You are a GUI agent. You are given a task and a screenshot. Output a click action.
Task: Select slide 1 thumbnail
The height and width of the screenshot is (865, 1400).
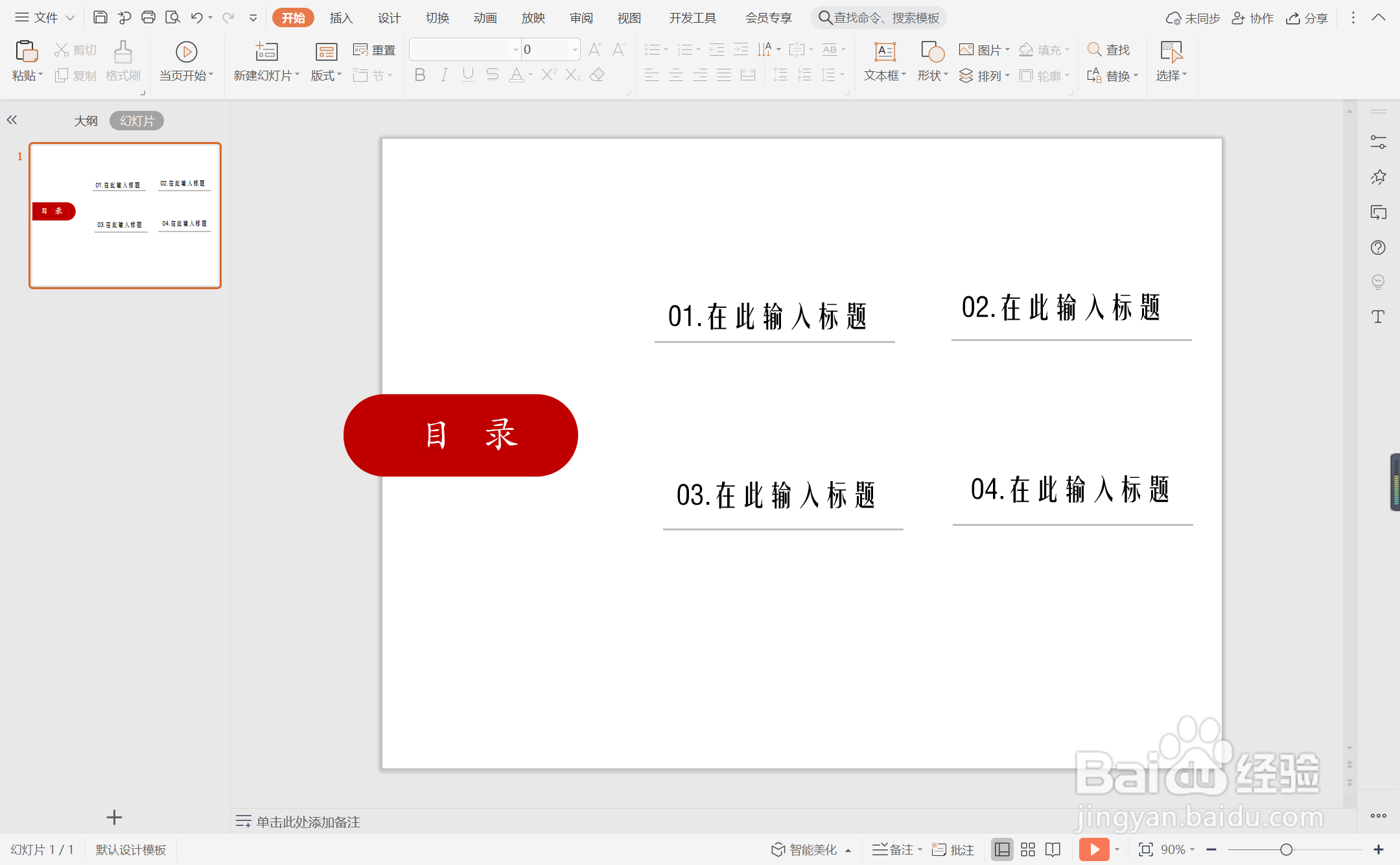click(x=125, y=215)
